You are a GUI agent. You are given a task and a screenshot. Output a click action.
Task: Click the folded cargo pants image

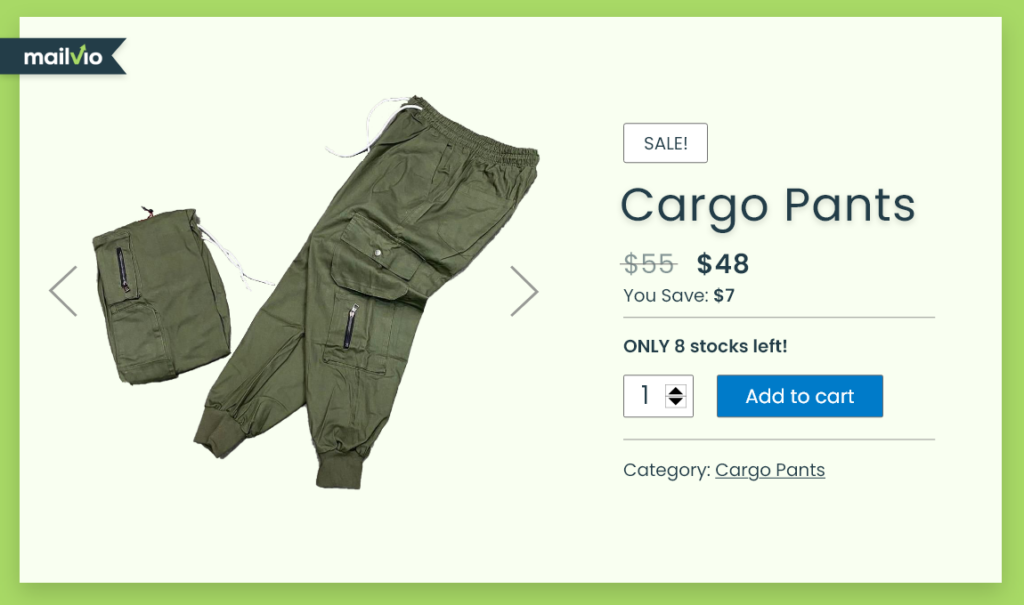(x=163, y=294)
